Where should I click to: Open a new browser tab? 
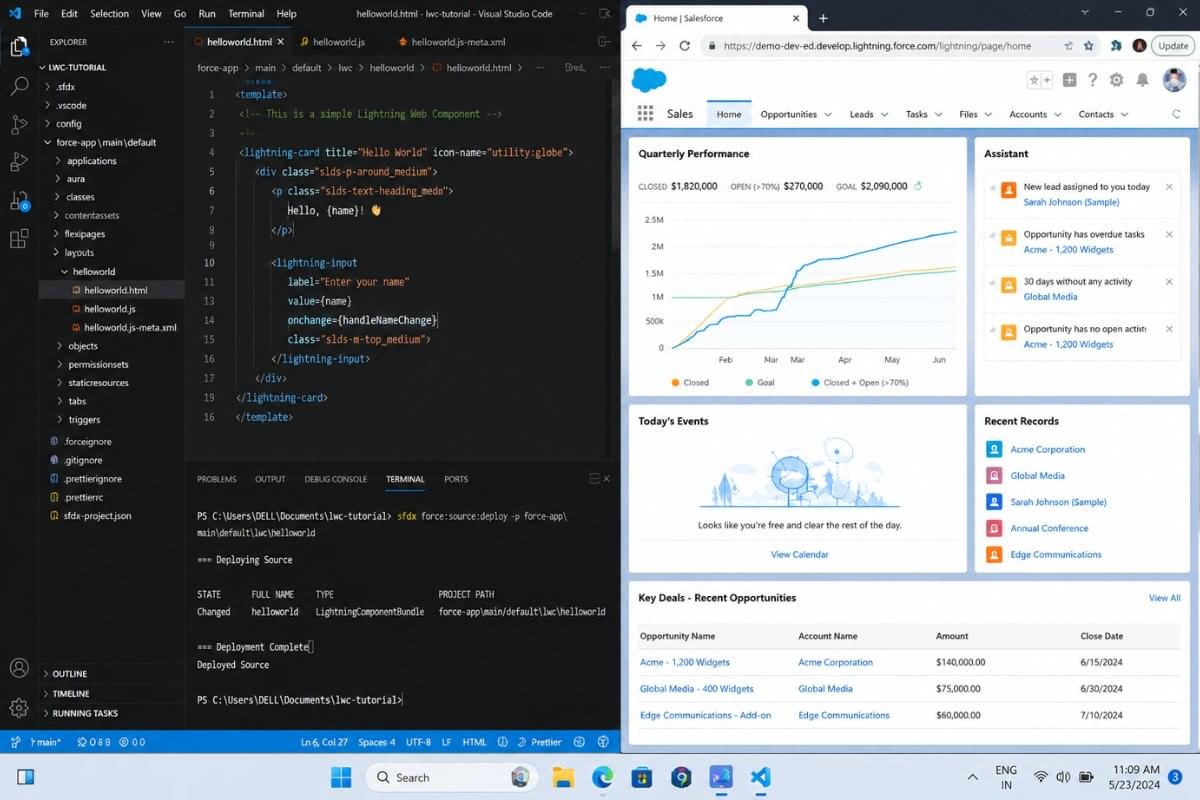(x=823, y=18)
